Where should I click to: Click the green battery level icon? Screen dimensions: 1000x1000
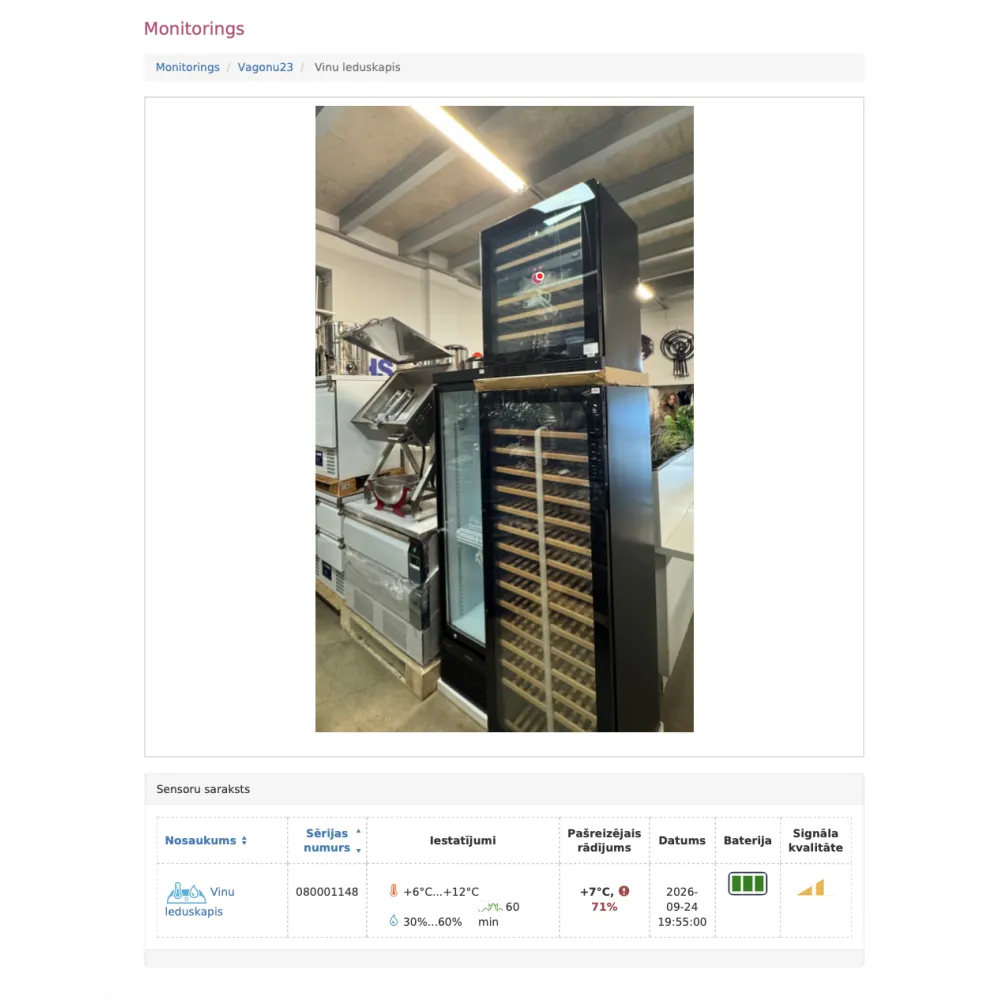click(x=747, y=883)
